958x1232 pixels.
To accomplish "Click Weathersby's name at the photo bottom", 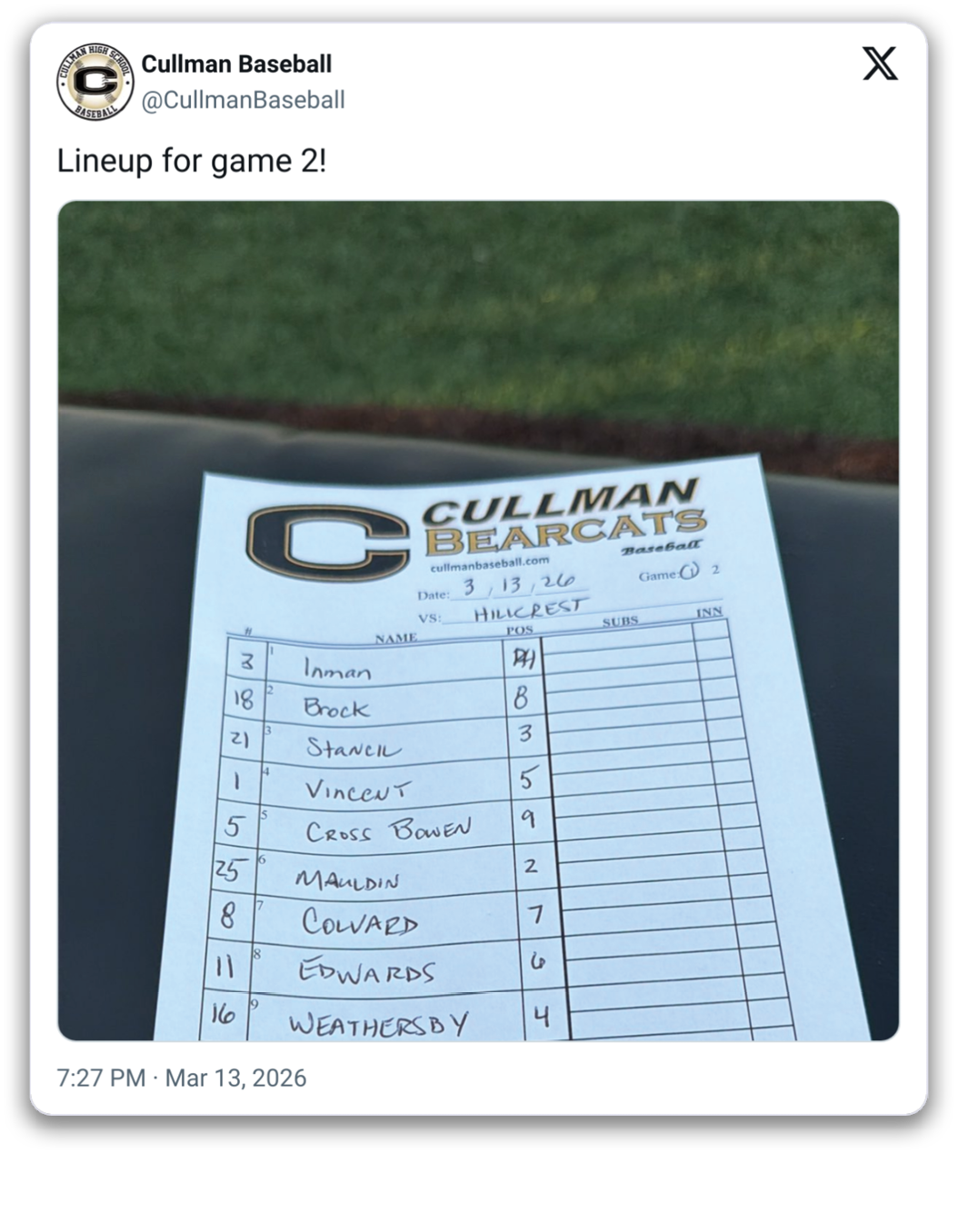I will tap(378, 1024).
